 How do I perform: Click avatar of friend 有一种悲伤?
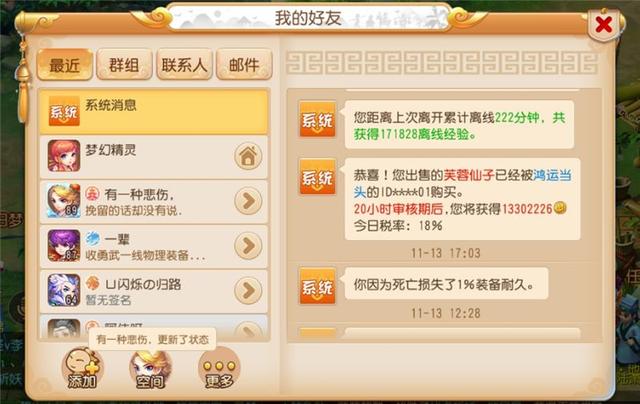pyautogui.click(x=64, y=200)
